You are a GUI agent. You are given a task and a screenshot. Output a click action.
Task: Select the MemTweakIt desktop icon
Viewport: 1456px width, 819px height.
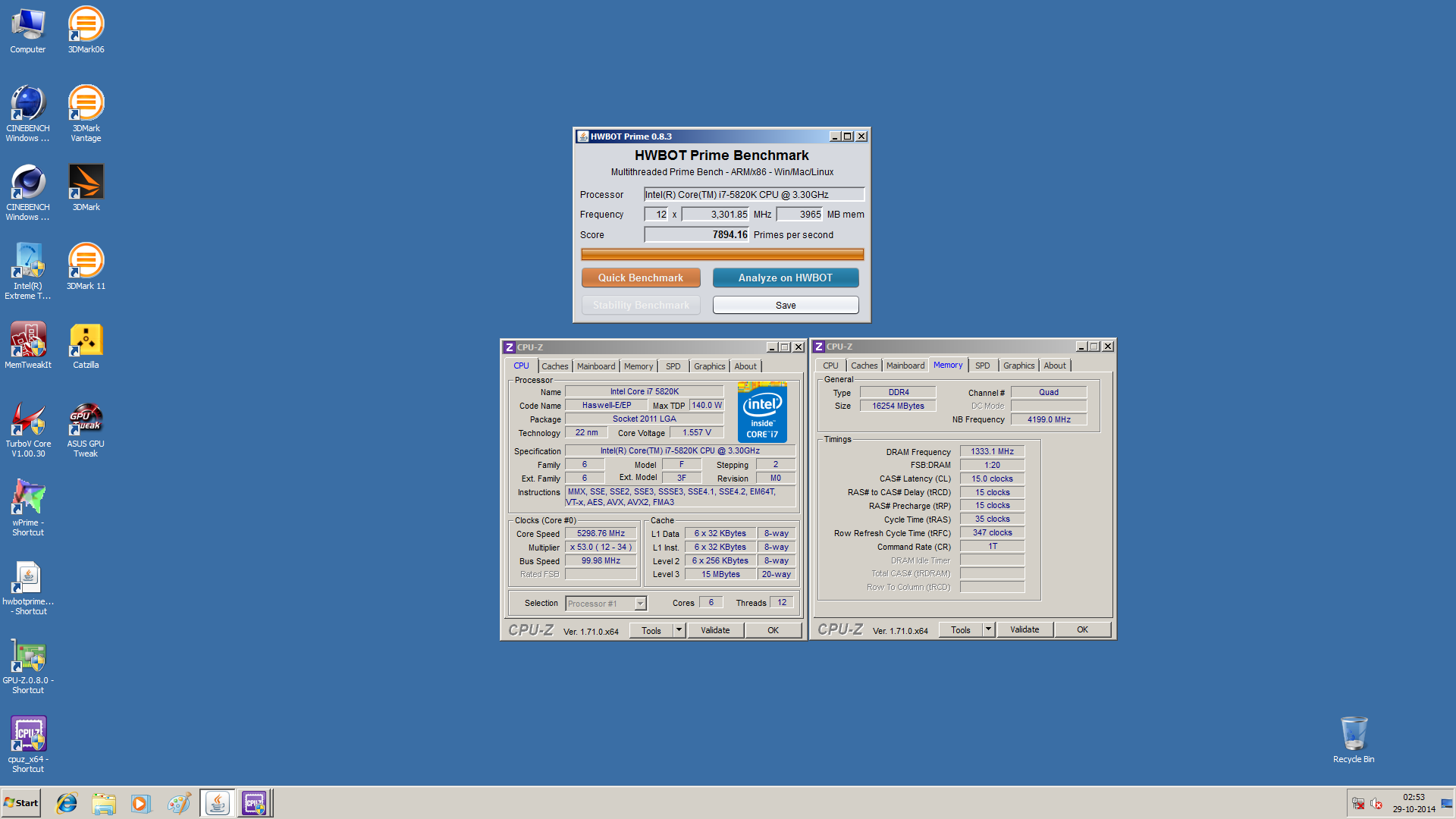pos(28,346)
